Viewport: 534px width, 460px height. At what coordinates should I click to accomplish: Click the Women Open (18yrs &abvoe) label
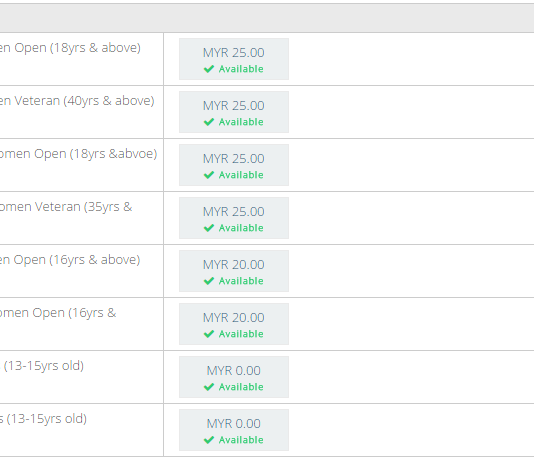pyautogui.click(x=79, y=154)
